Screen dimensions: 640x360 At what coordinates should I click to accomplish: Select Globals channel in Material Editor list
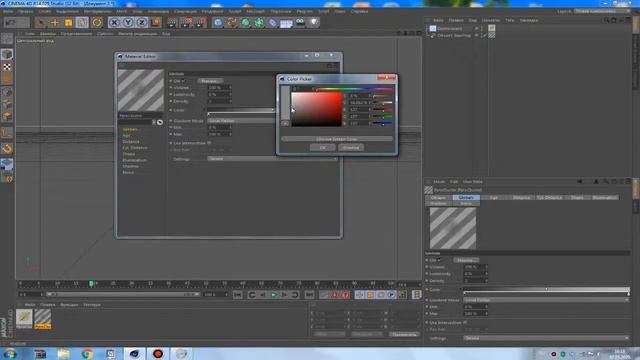(130, 129)
